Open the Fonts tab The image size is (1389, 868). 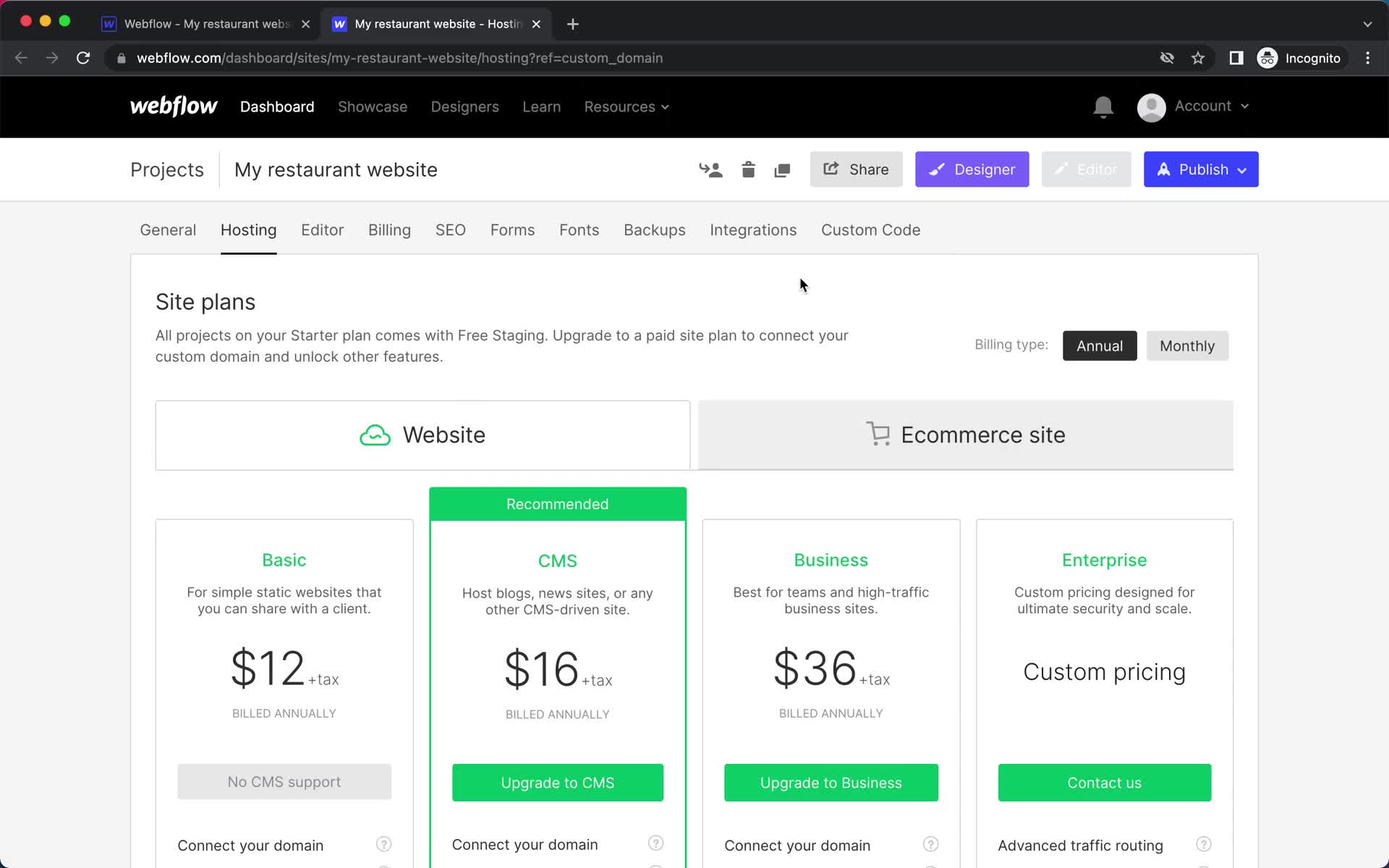(x=579, y=230)
